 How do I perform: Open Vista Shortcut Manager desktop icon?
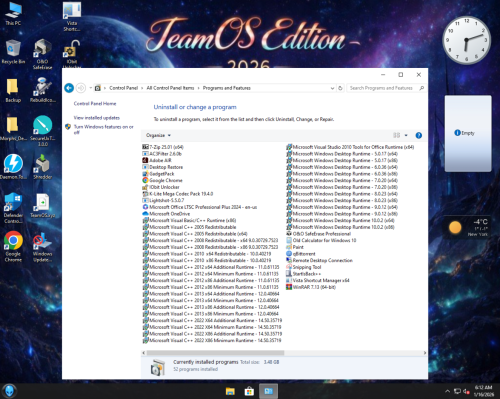72,16
